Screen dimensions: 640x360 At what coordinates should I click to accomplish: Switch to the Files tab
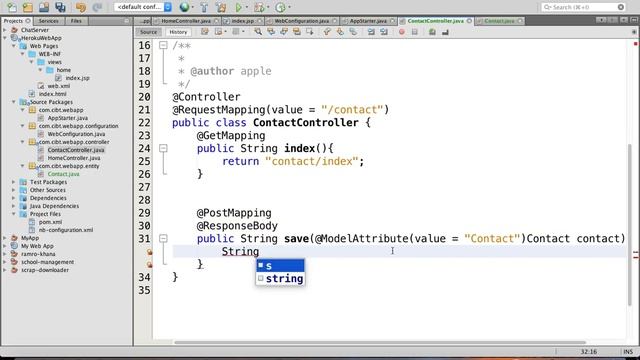76,21
